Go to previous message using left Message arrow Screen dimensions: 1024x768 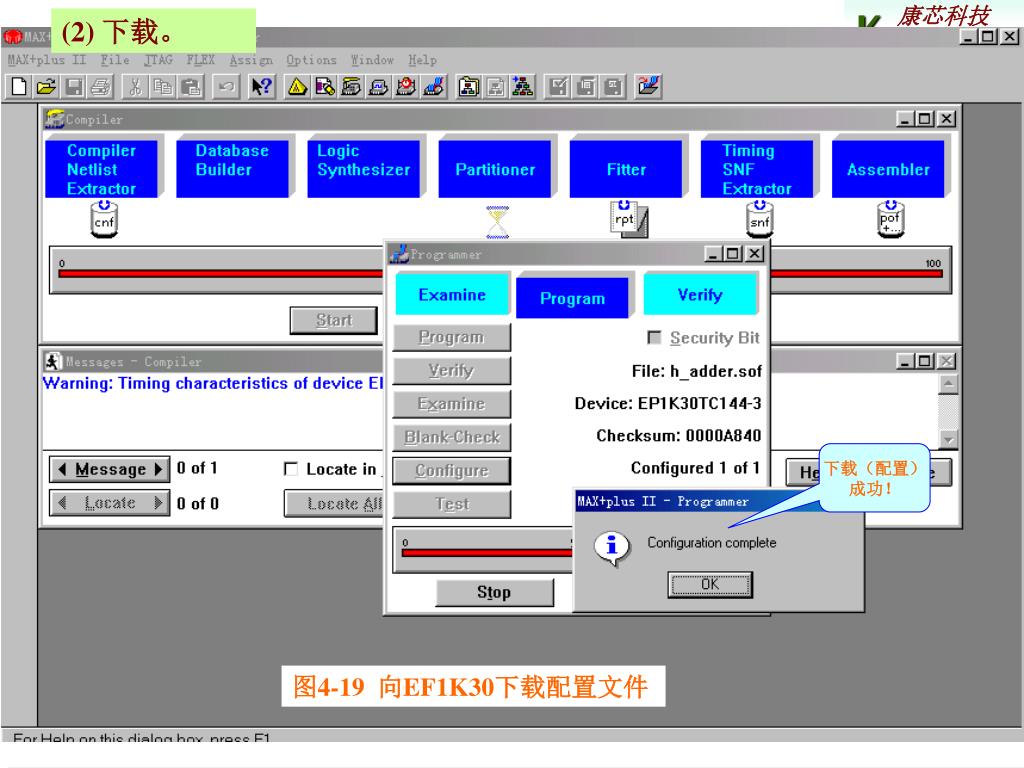[x=62, y=469]
